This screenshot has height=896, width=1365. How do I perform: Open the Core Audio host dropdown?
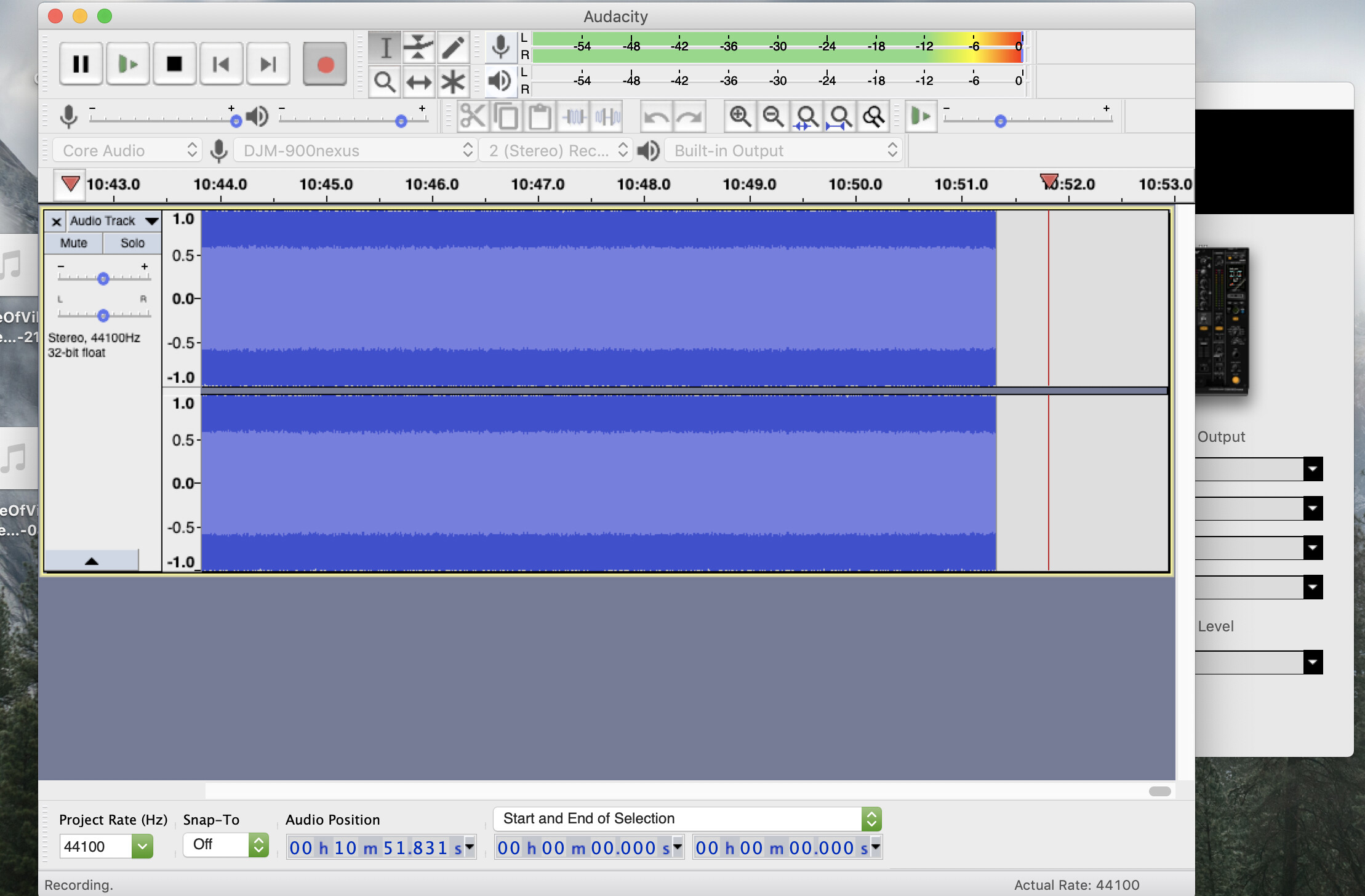(x=126, y=151)
